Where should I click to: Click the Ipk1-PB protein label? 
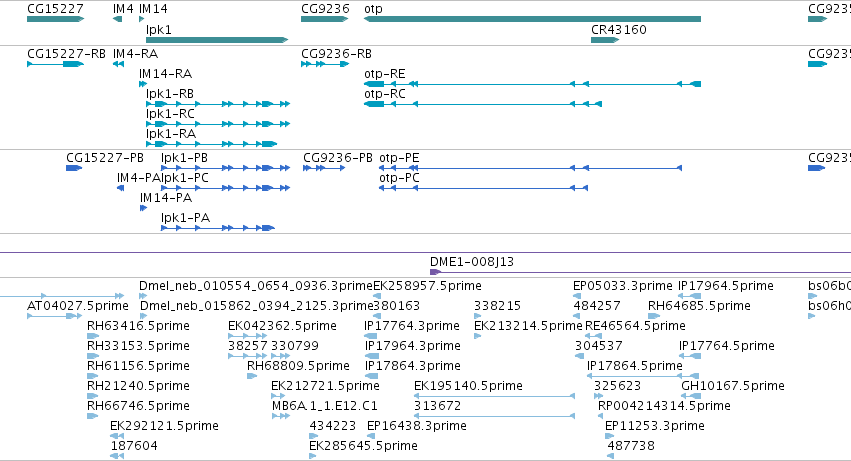click(185, 158)
